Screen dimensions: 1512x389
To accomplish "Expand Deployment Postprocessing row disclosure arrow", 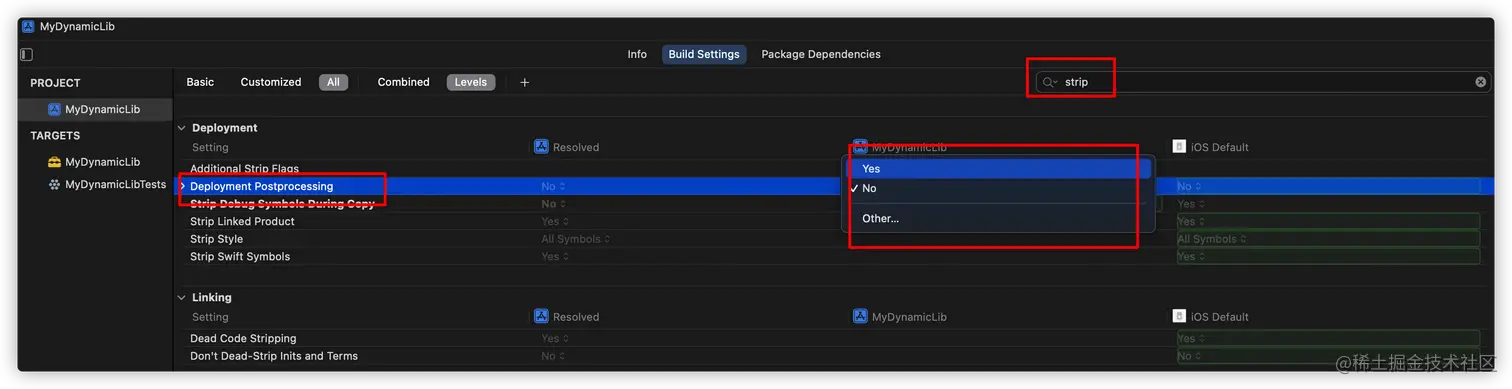I will [182, 186].
